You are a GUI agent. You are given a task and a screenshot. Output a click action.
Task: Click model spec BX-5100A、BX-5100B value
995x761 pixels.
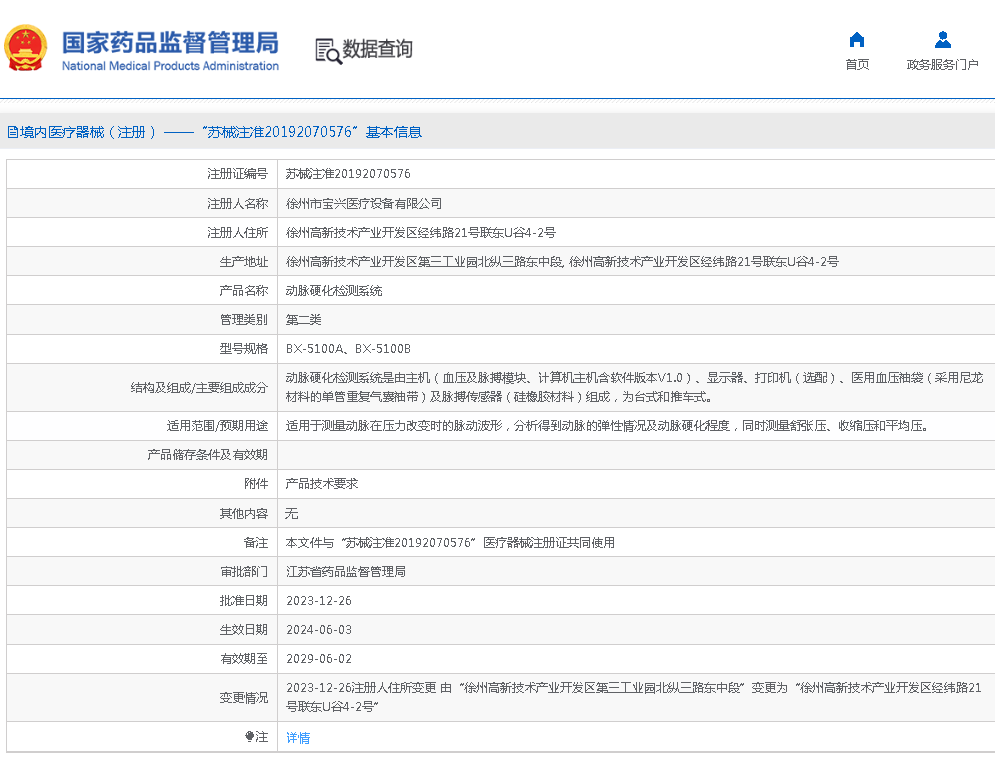tap(348, 349)
